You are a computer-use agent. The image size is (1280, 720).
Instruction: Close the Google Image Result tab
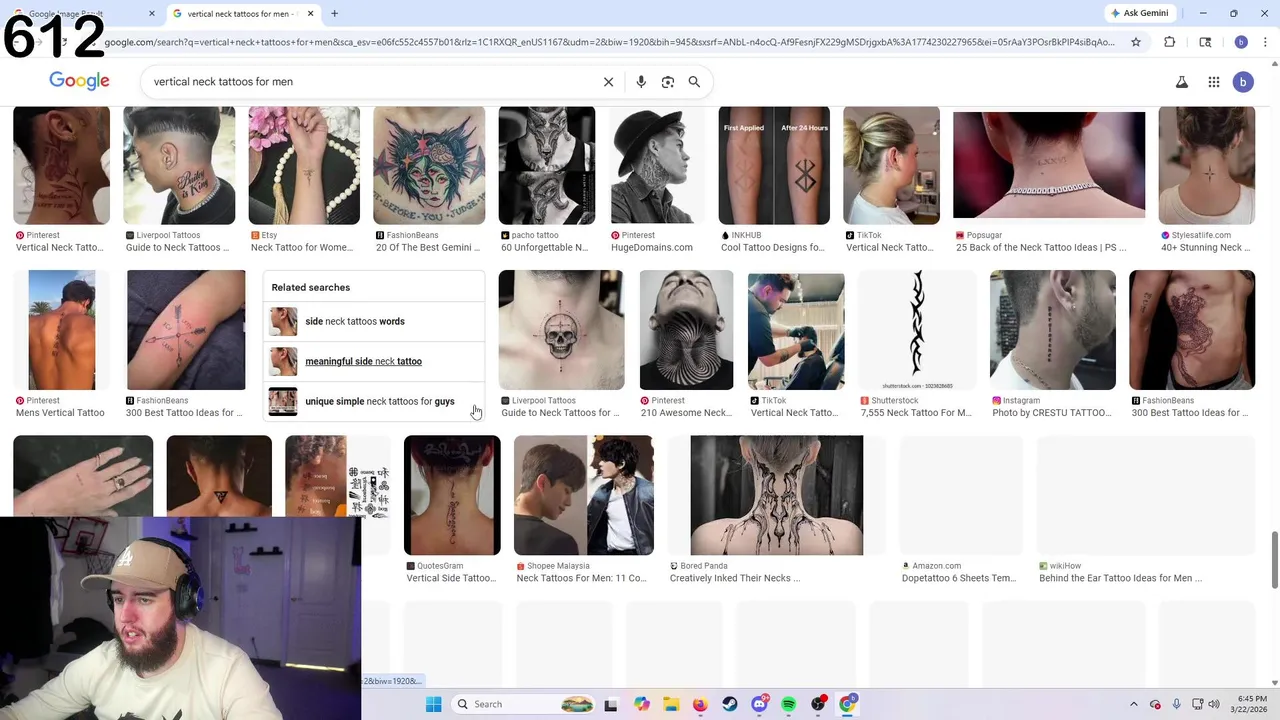click(152, 13)
